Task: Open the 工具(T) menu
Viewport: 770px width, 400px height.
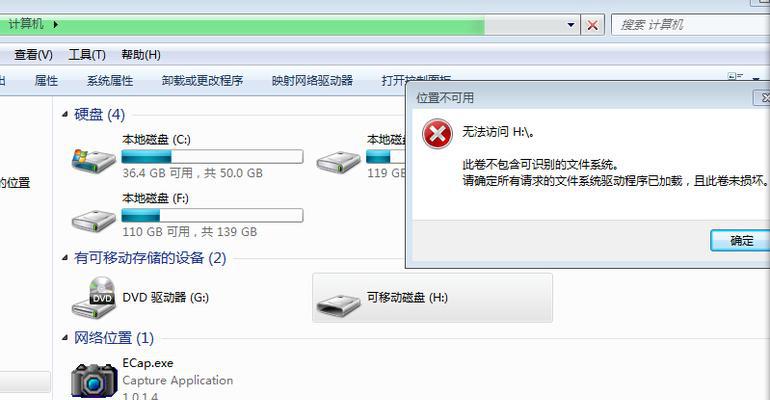Action: tap(87, 55)
